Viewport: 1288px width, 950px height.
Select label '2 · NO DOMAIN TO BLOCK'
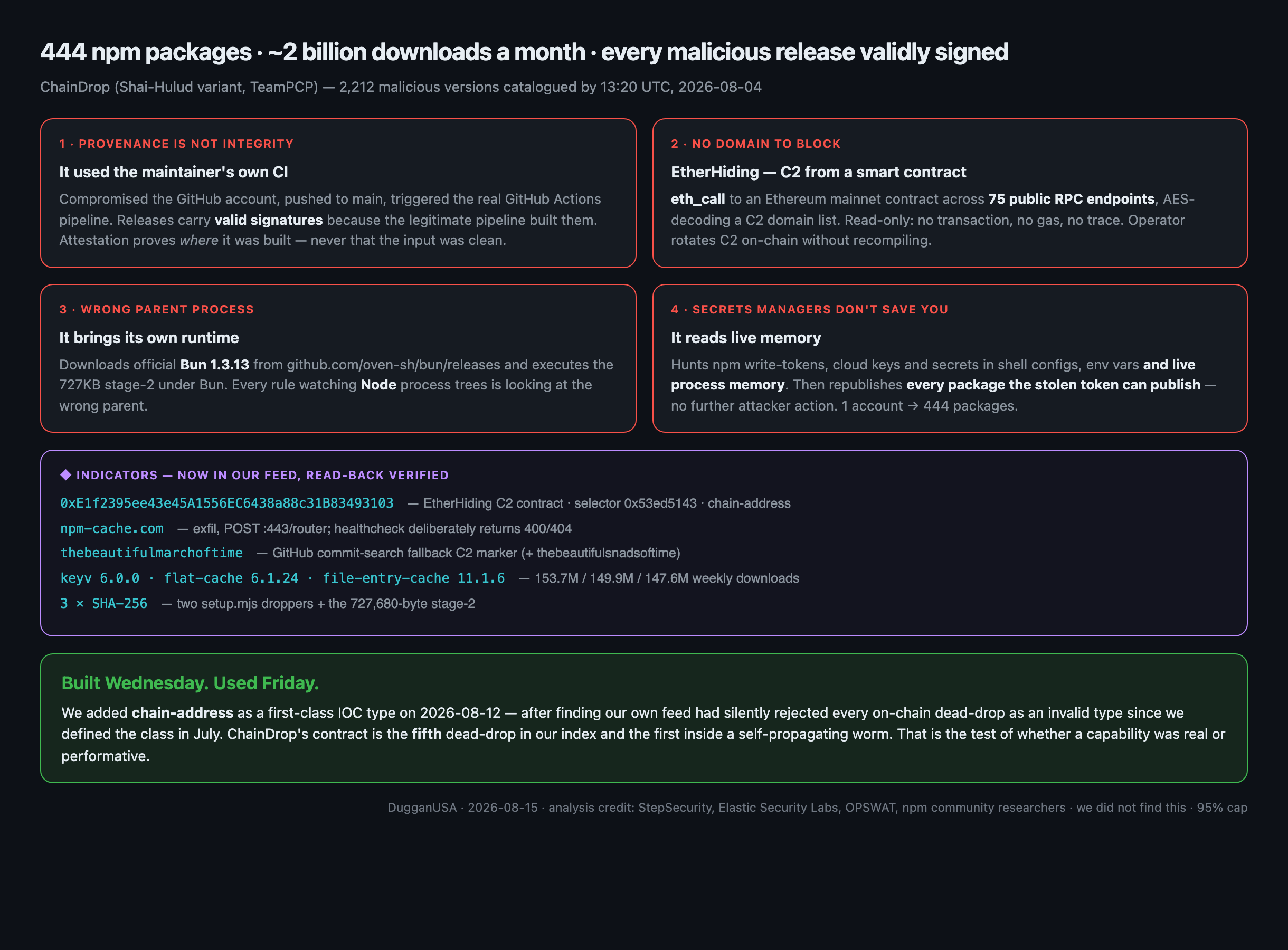pyautogui.click(x=755, y=144)
